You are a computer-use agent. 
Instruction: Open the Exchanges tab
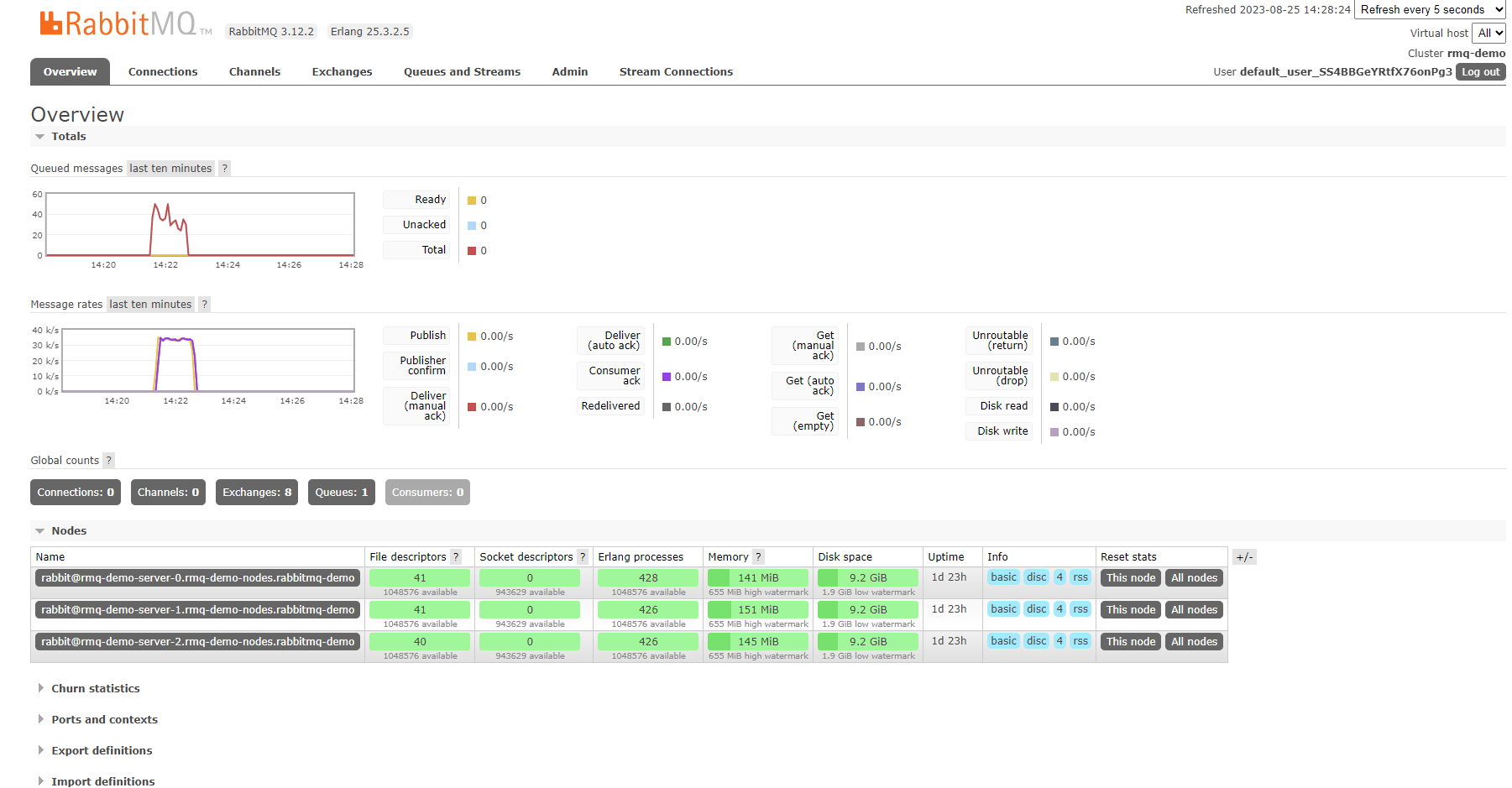click(342, 72)
